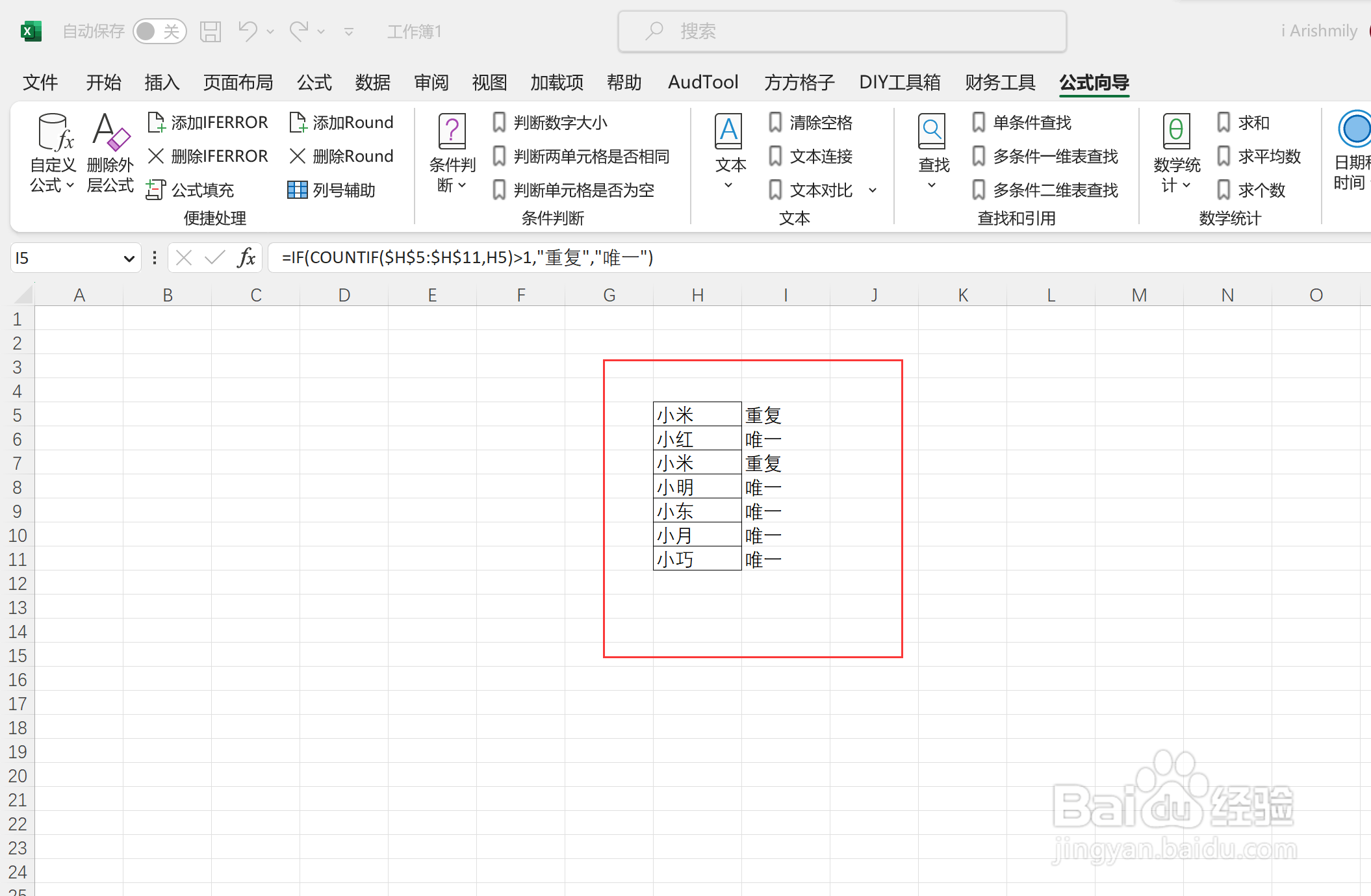Click the 单条件查找 command

[x=1021, y=122]
